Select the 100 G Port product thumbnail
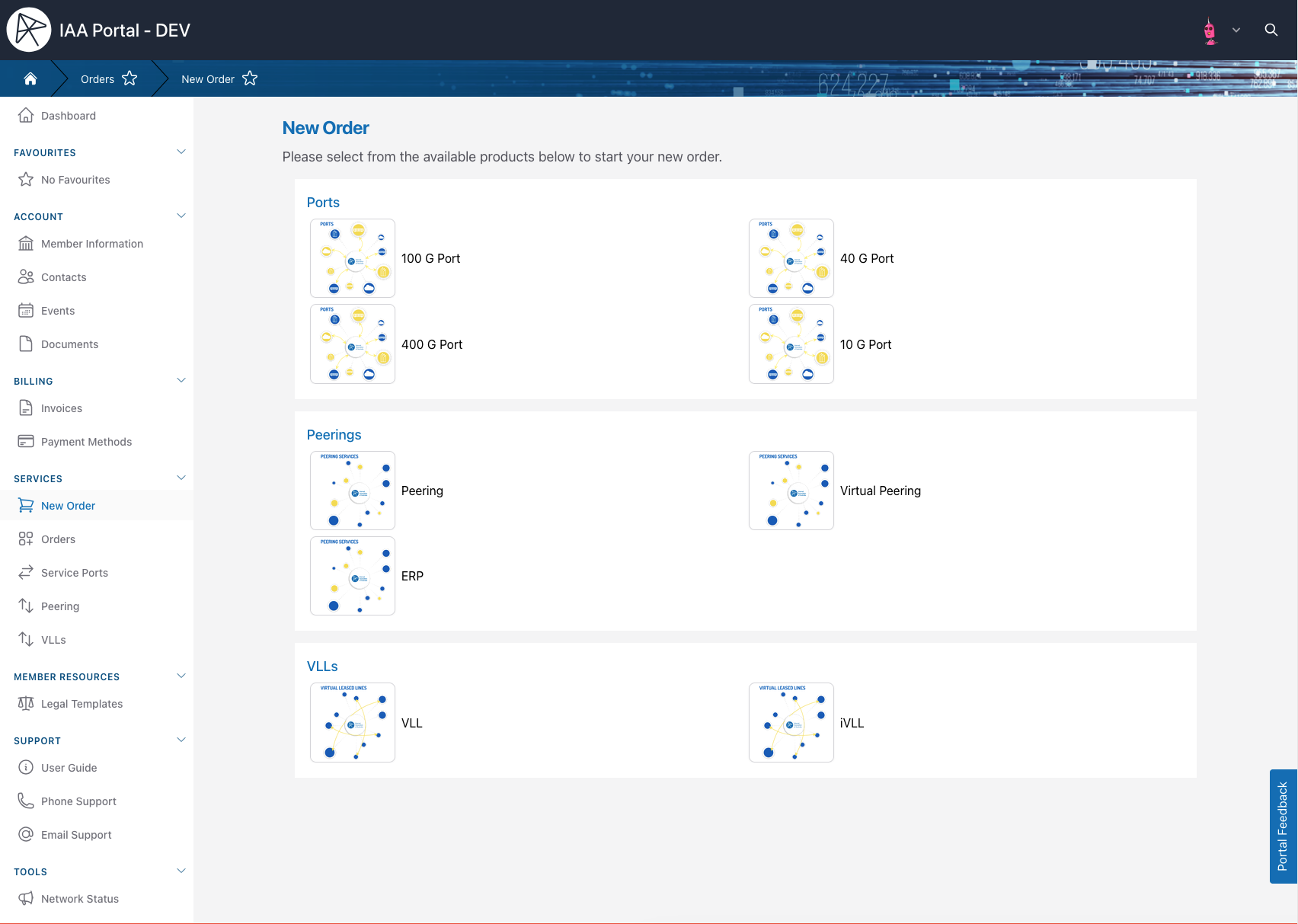1298x924 pixels. coord(352,258)
